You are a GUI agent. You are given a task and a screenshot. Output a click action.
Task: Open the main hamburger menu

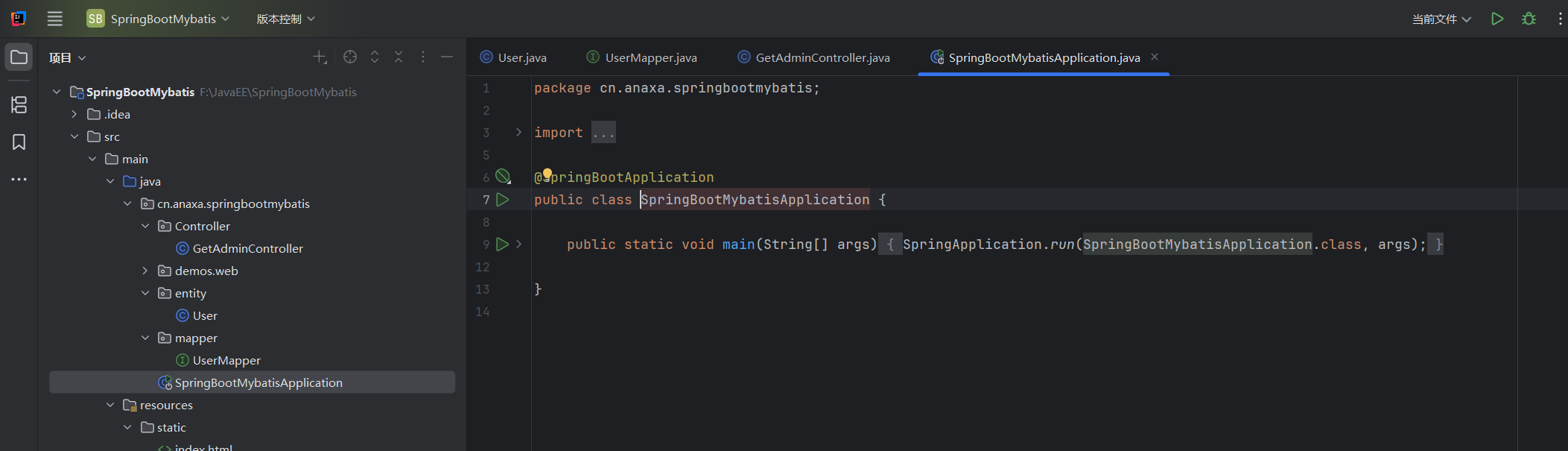coord(55,19)
